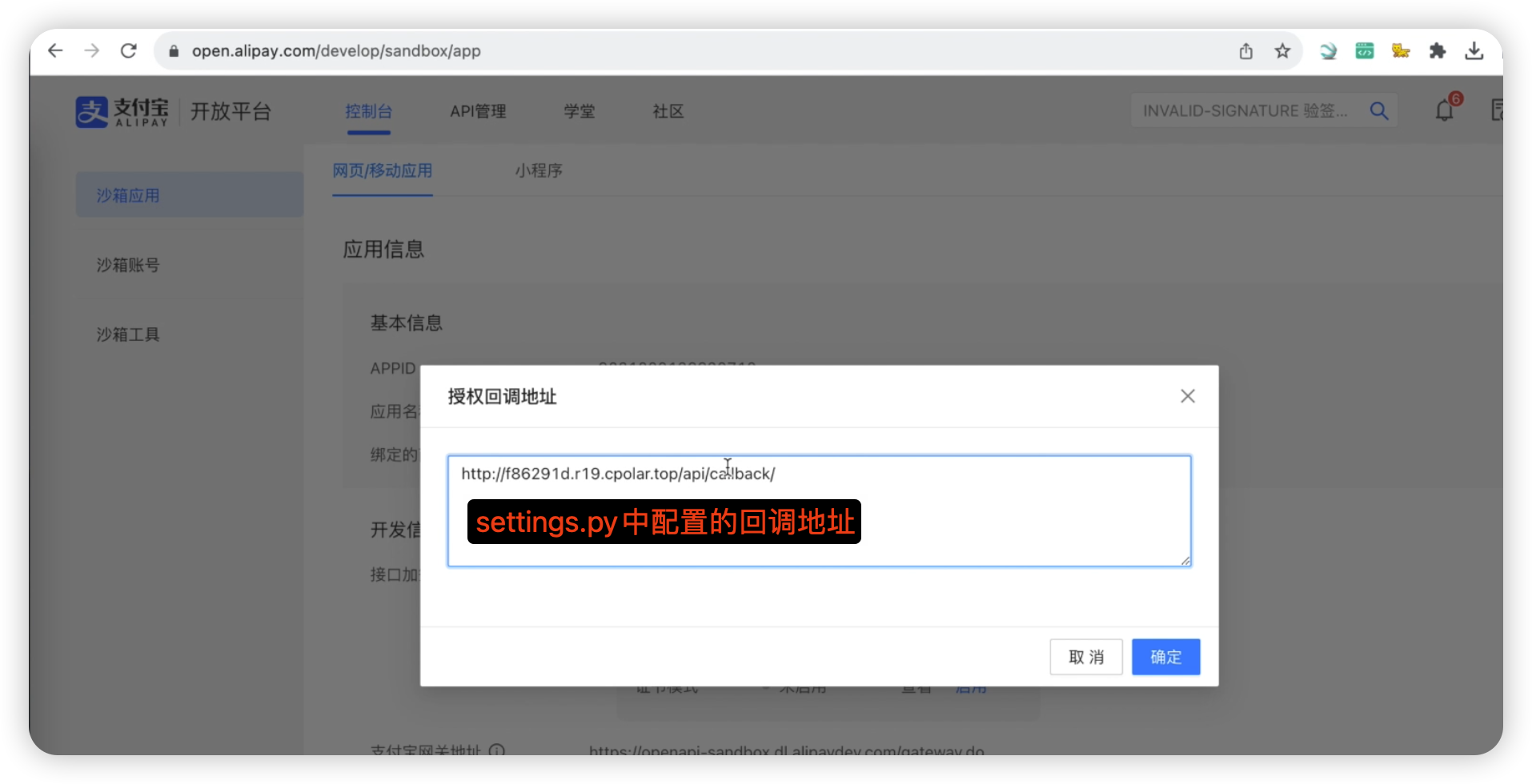Open the notification bell with badge
Screen dimensions: 1532x784
tap(1446, 110)
